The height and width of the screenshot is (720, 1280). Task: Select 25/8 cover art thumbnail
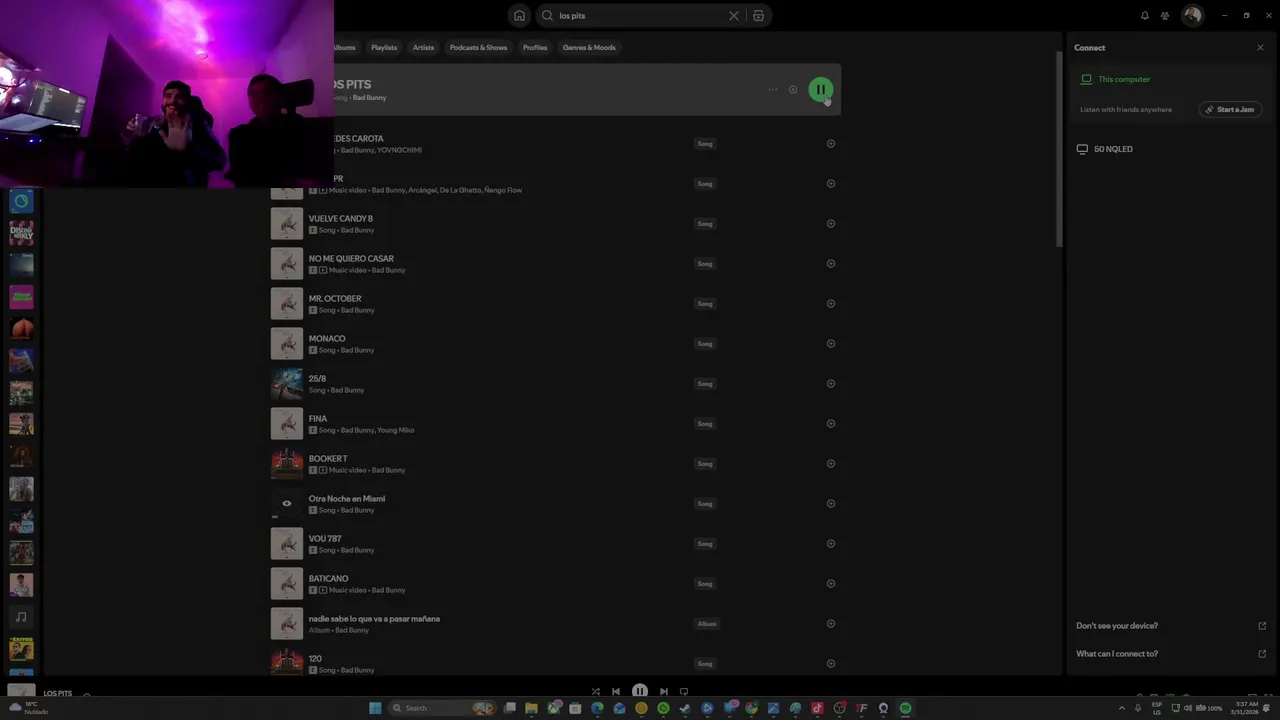pos(287,384)
